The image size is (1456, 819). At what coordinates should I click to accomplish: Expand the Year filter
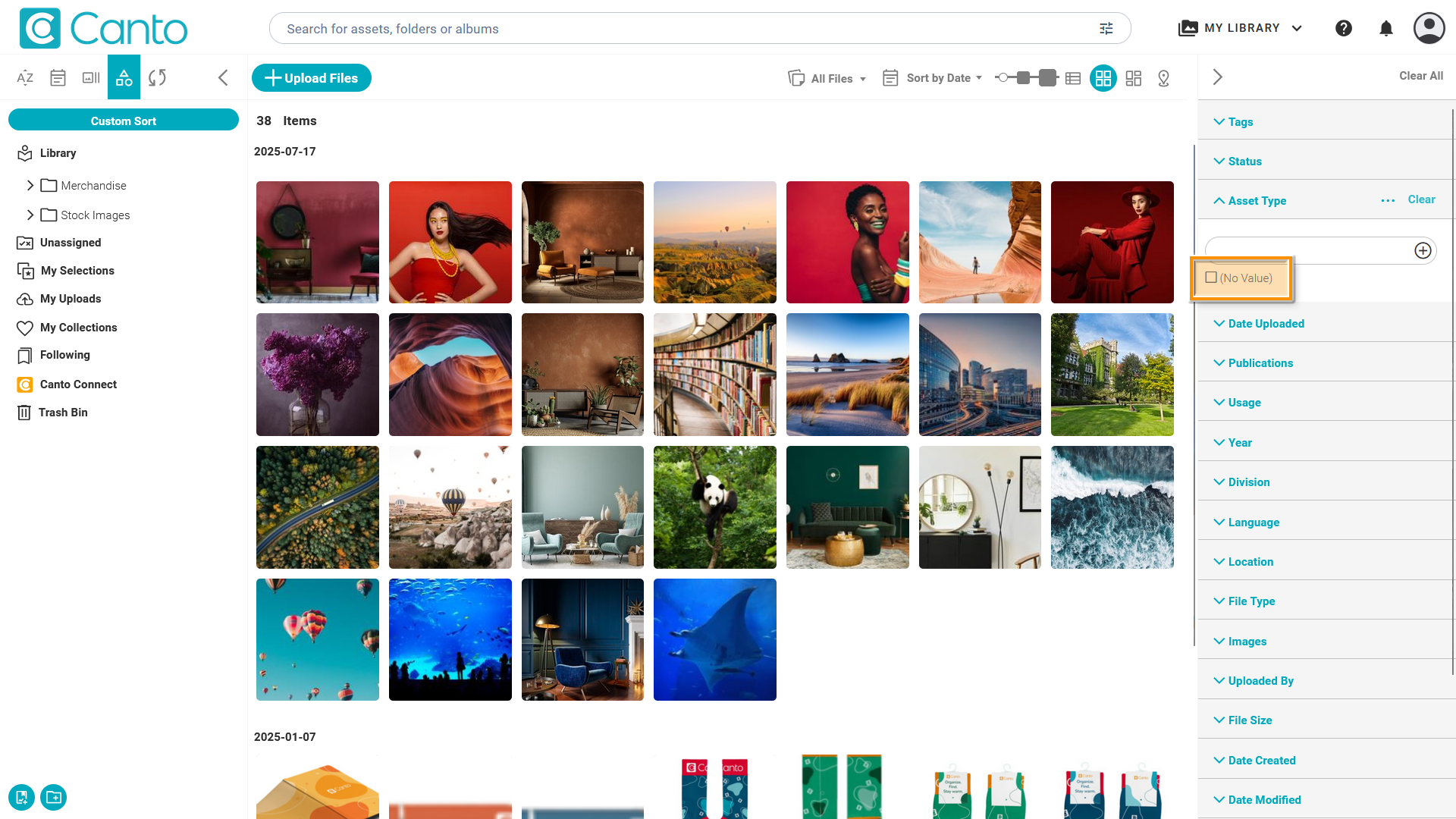[1233, 442]
